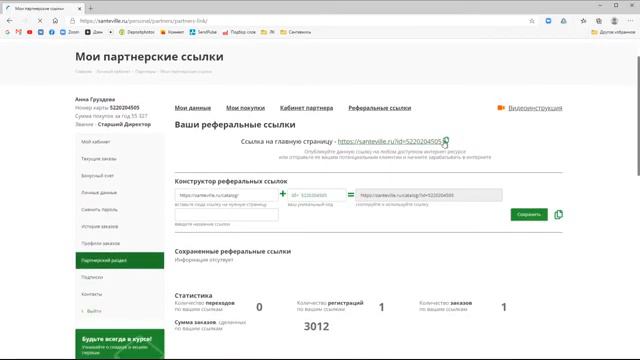The height and width of the screenshot is (360, 640).
Task: Click the browser address bar URL
Action: 144,21
